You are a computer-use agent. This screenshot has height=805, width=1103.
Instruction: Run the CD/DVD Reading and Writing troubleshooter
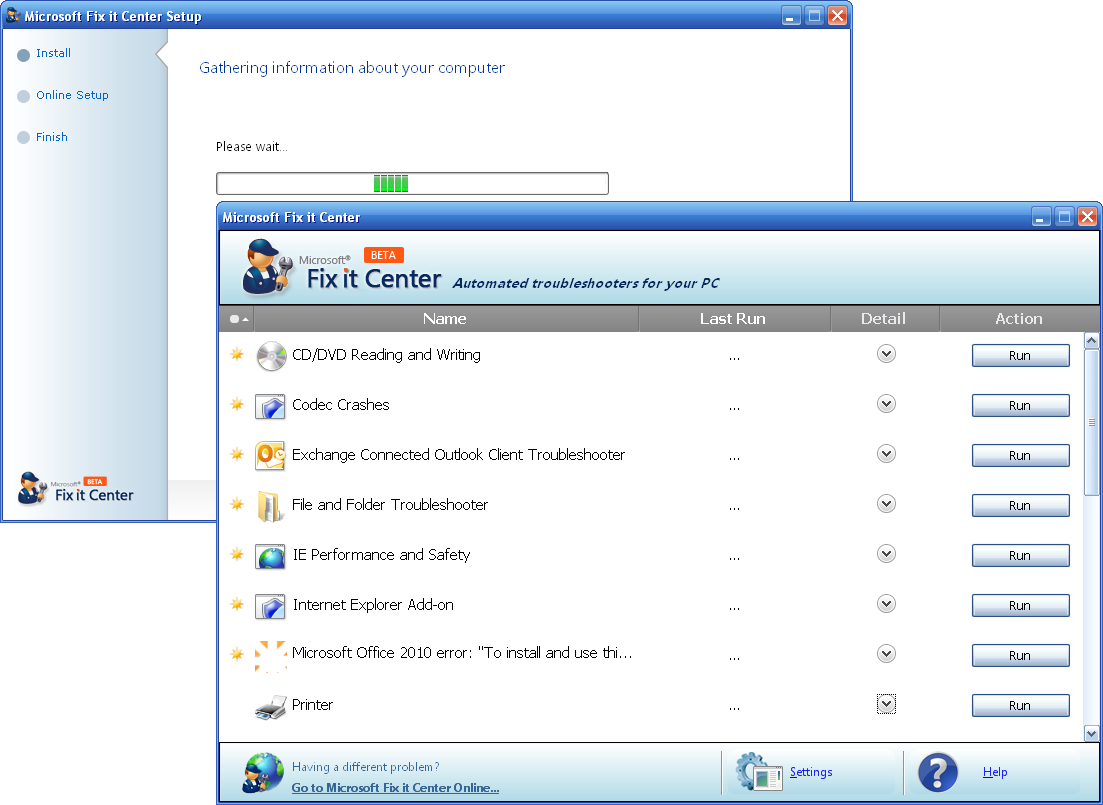[x=1021, y=355]
